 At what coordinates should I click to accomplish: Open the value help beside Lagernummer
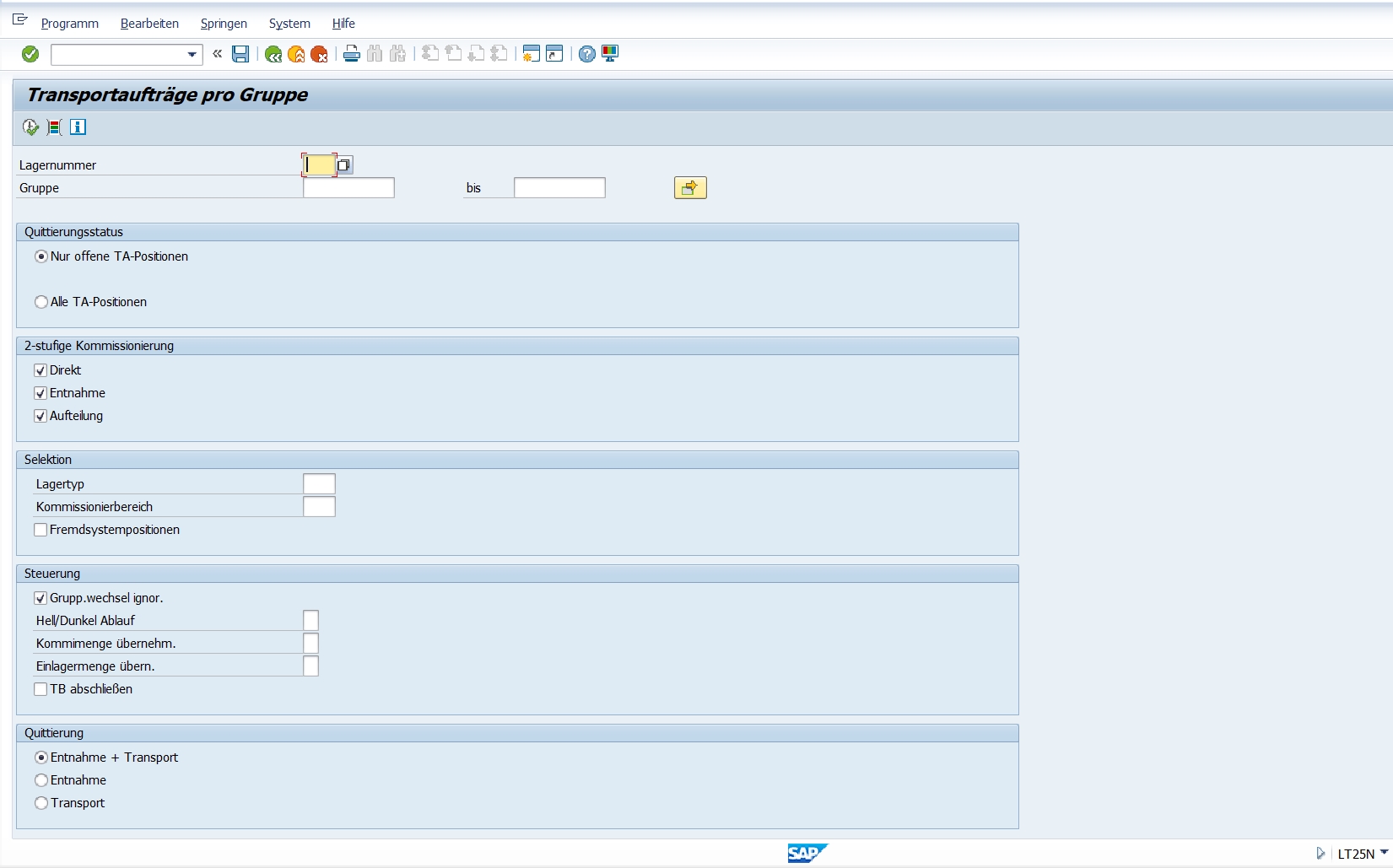(x=344, y=165)
